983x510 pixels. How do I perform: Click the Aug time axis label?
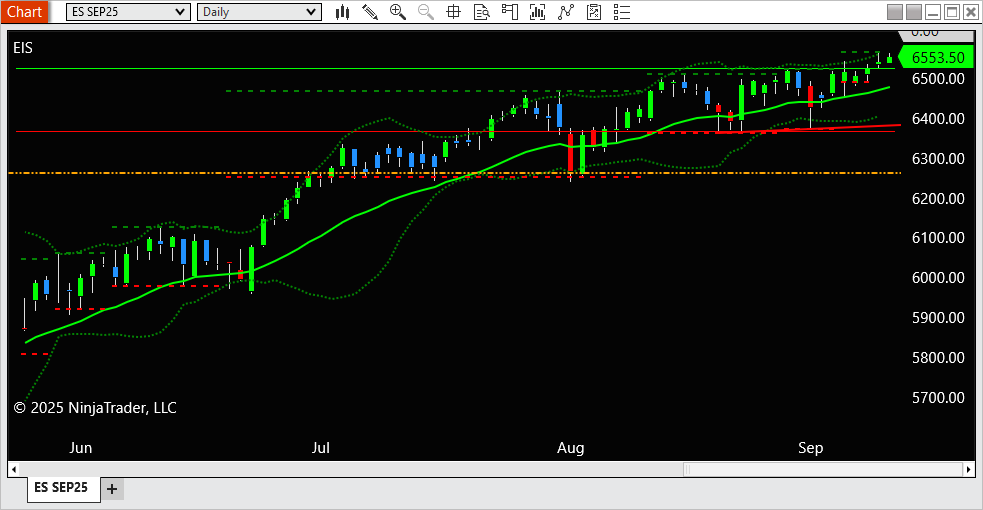pos(570,448)
